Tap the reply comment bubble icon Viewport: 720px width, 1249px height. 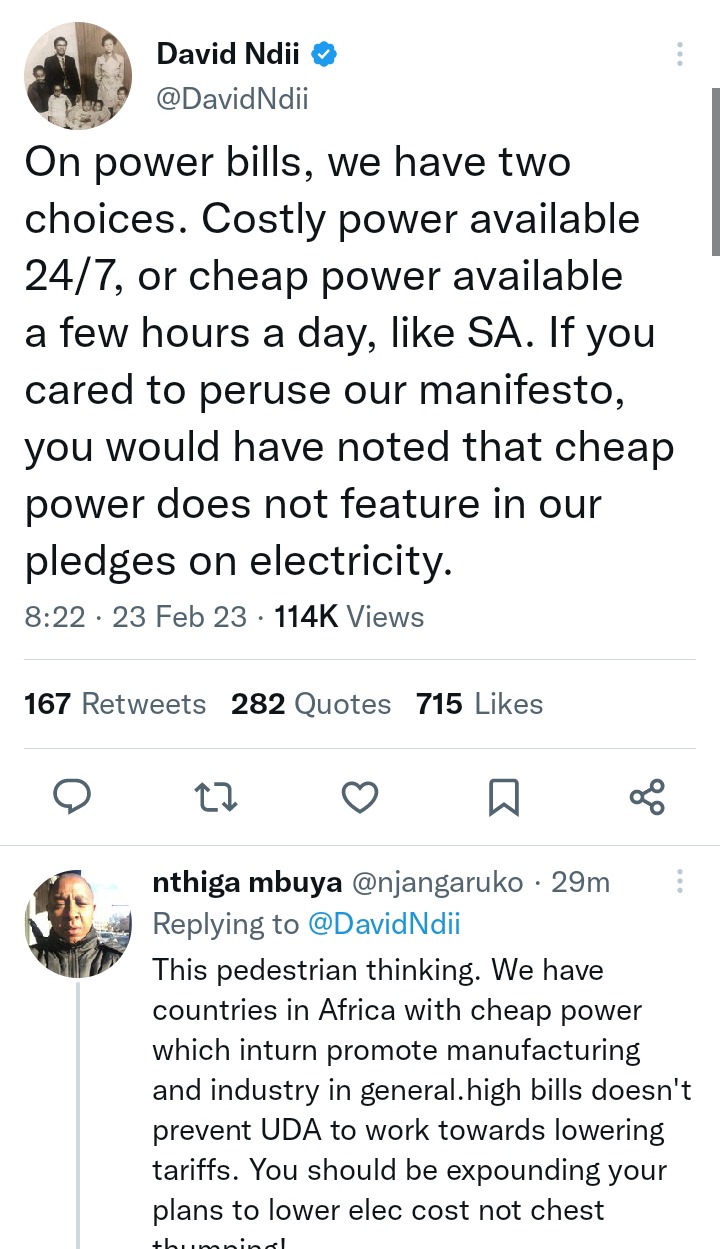(x=71, y=797)
